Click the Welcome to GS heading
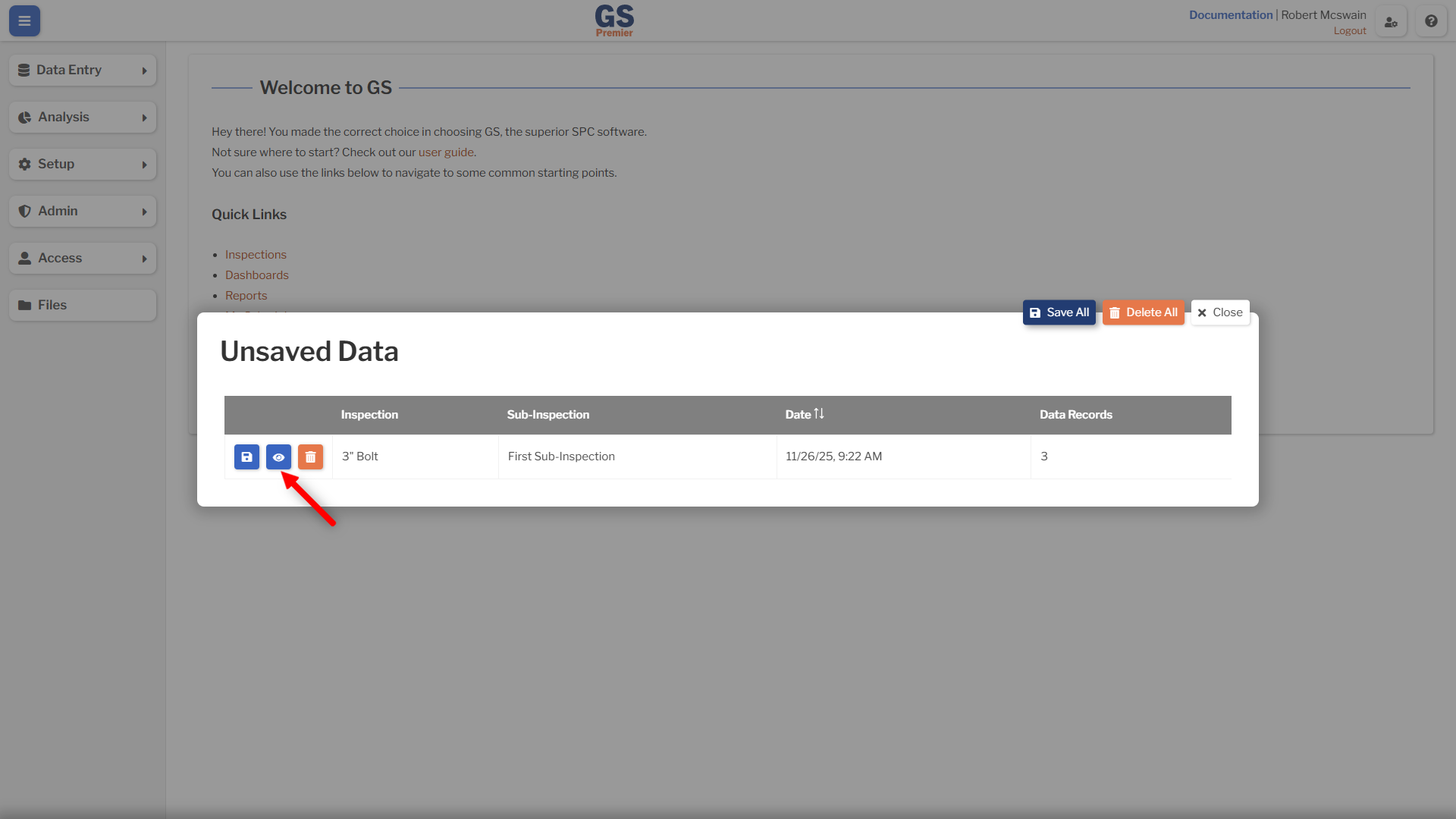The image size is (1456, 819). (x=326, y=87)
